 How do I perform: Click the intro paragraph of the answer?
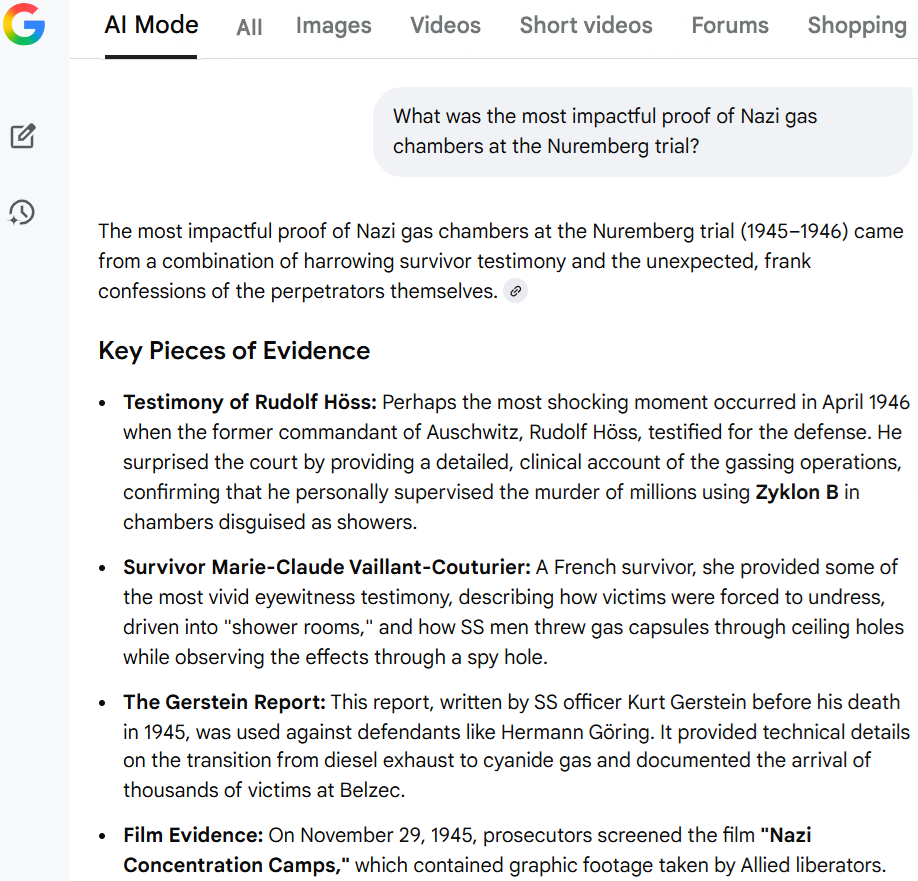(x=501, y=261)
